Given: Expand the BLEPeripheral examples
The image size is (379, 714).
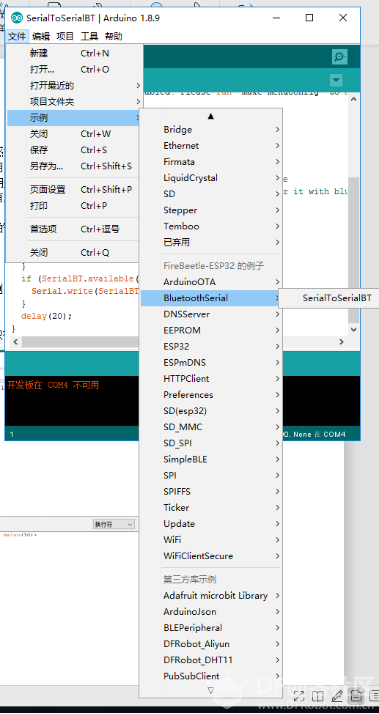Looking at the screenshot, I should (x=211, y=628).
